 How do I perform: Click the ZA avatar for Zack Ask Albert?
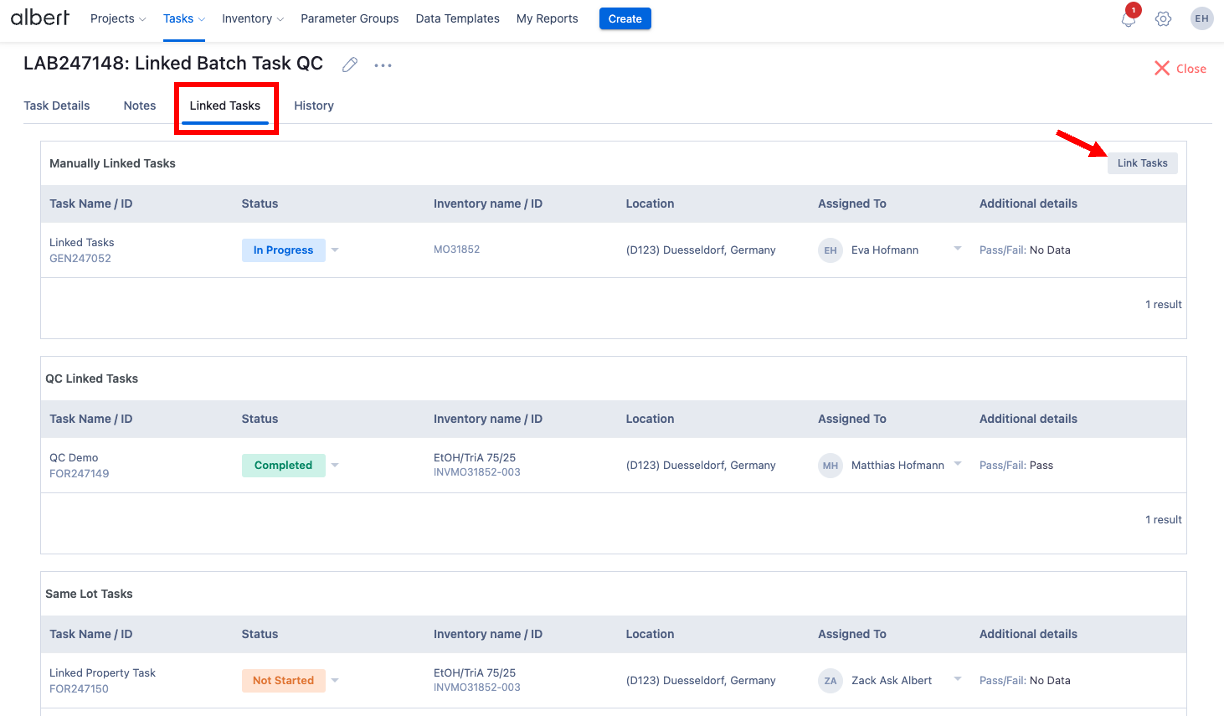[830, 680]
